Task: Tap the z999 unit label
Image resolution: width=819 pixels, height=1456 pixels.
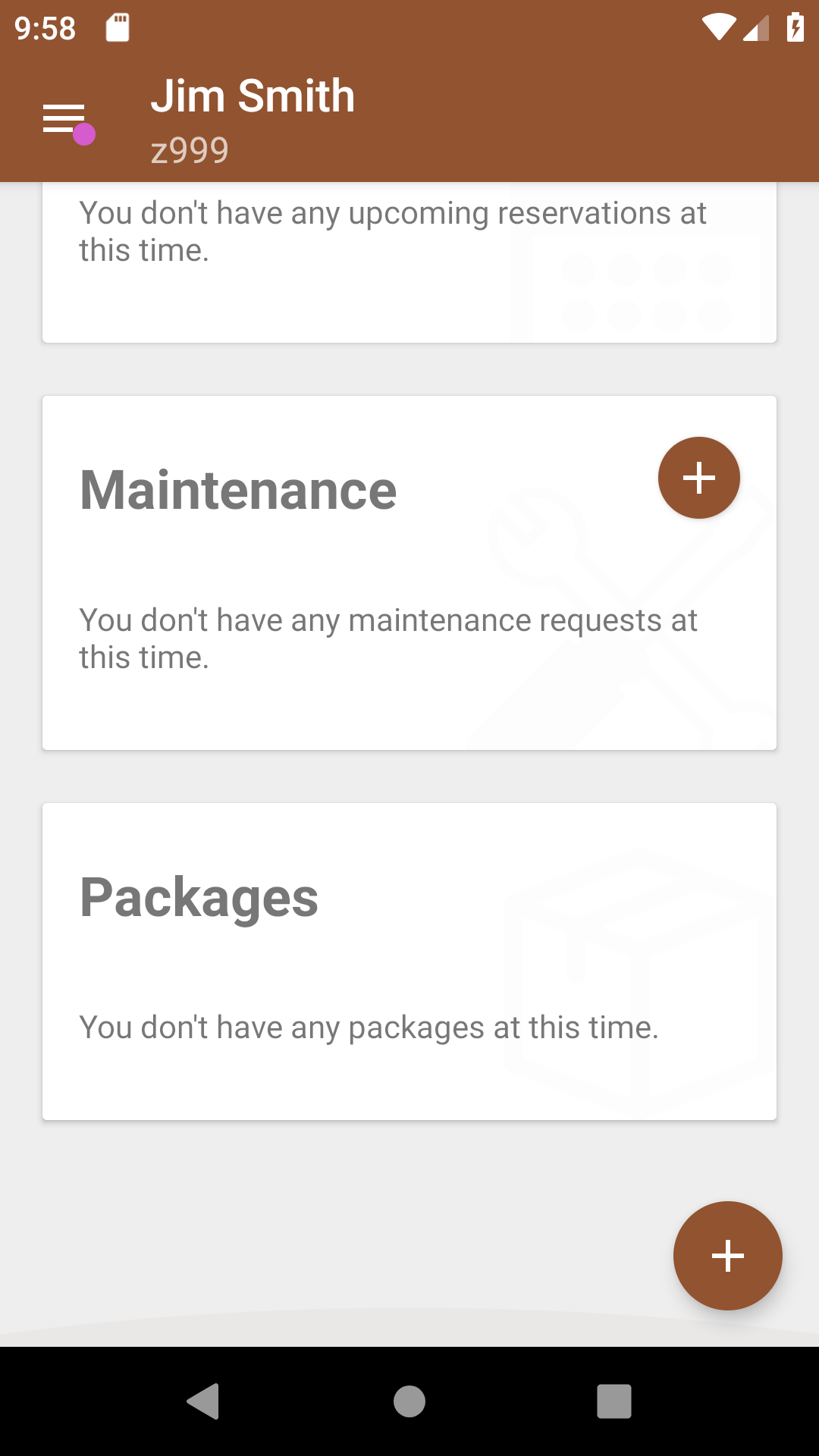Action: pyautogui.click(x=190, y=150)
